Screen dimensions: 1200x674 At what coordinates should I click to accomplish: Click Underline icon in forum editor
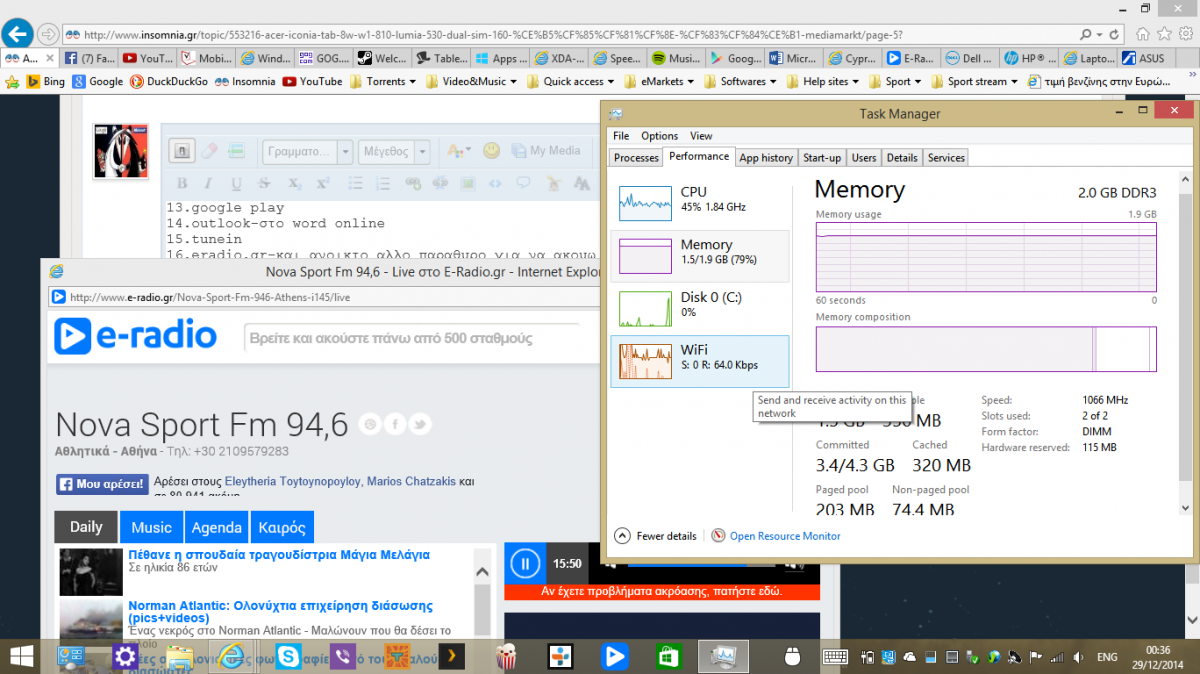pyautogui.click(x=237, y=184)
